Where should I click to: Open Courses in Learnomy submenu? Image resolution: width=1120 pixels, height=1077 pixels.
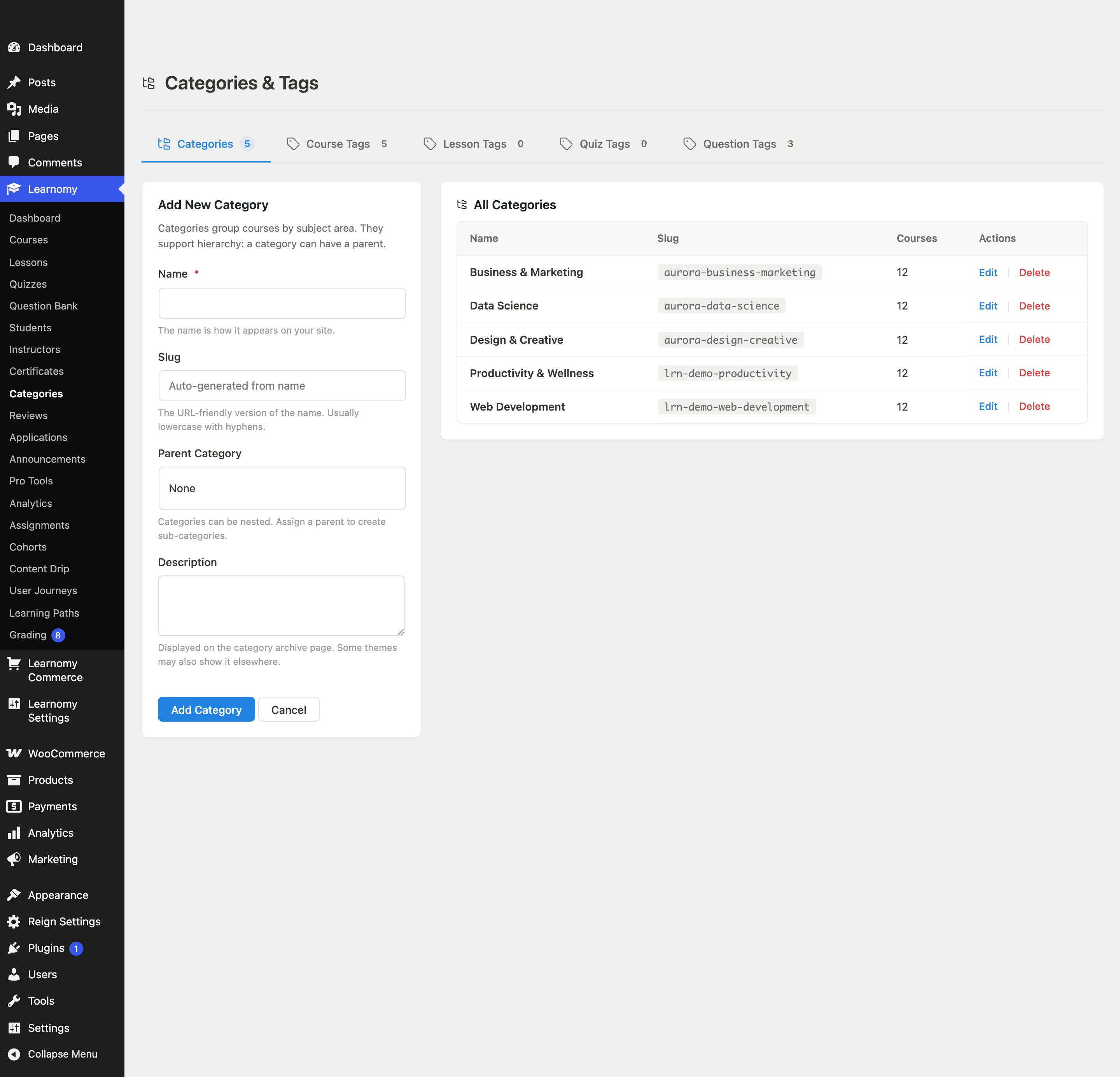coord(28,240)
